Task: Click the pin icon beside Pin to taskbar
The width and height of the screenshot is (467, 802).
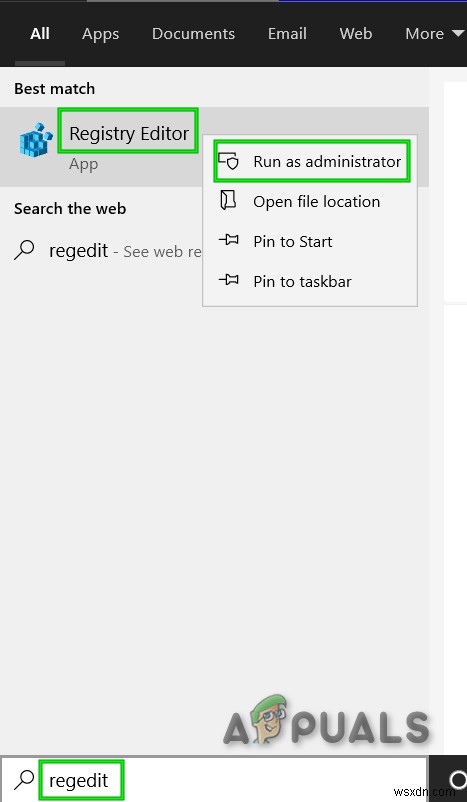Action: (x=229, y=280)
